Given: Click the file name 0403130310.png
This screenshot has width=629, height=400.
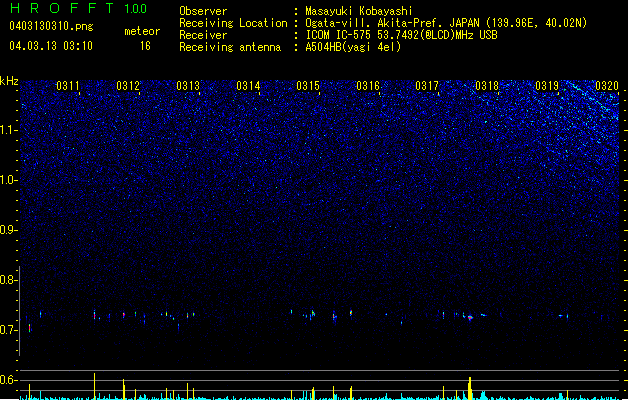Looking at the screenshot, I should (51, 26).
